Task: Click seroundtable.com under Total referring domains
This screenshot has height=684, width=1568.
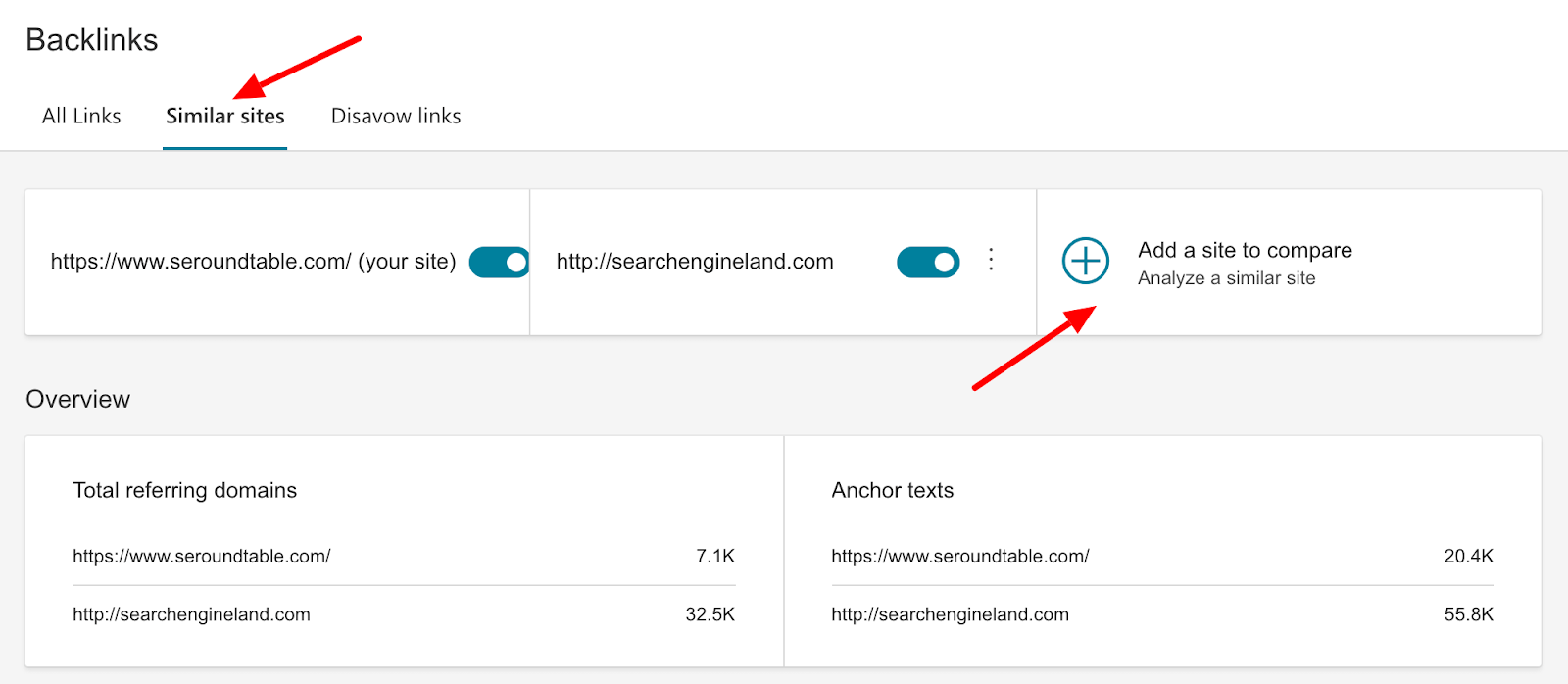Action: click(201, 556)
